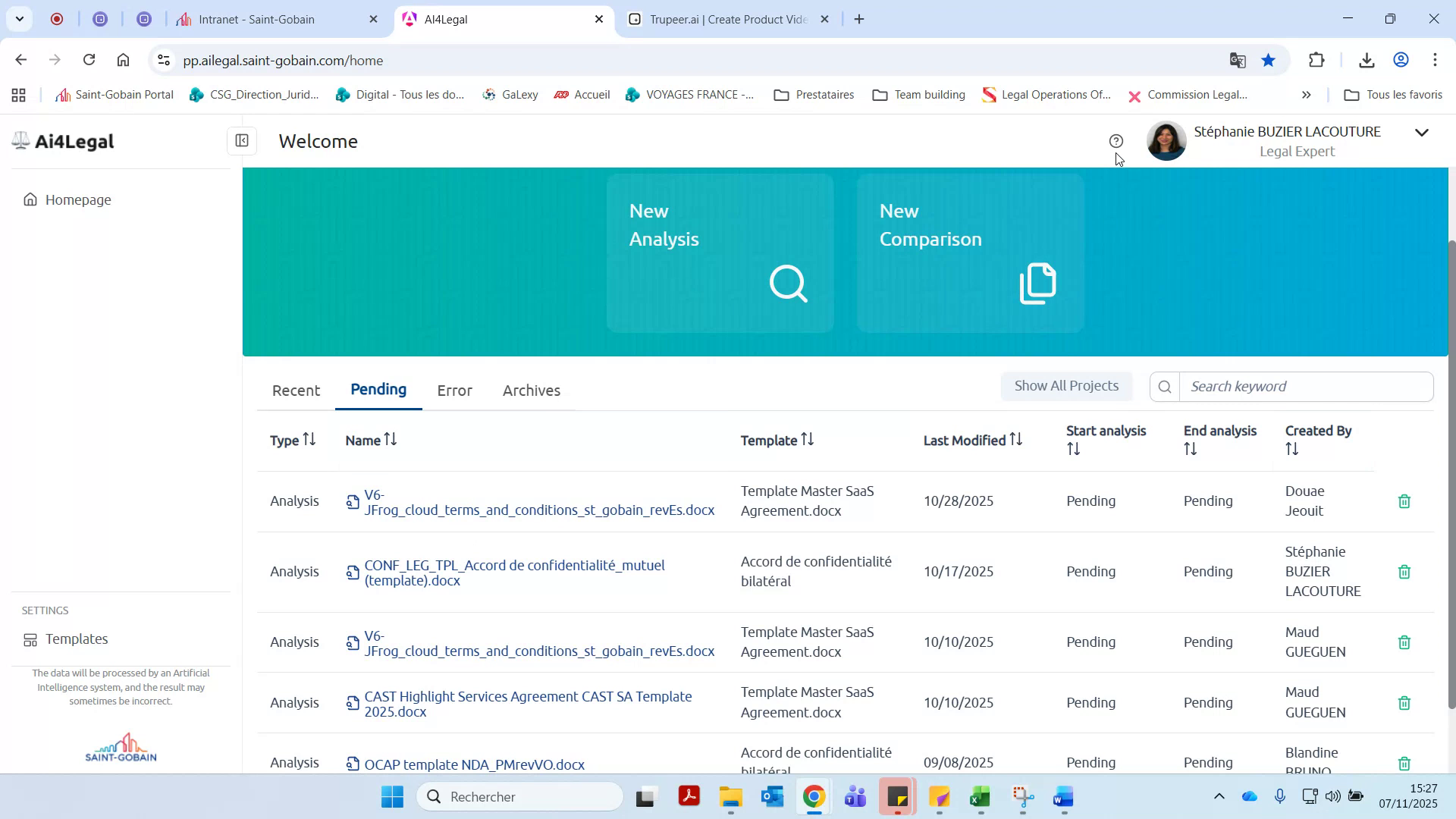
Task: Open the help question mark icon
Action: click(1116, 141)
